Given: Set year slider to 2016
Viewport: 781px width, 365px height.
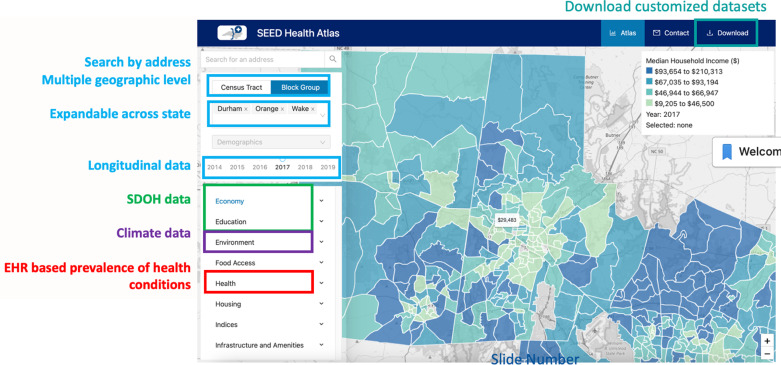Looking at the screenshot, I should (x=260, y=167).
